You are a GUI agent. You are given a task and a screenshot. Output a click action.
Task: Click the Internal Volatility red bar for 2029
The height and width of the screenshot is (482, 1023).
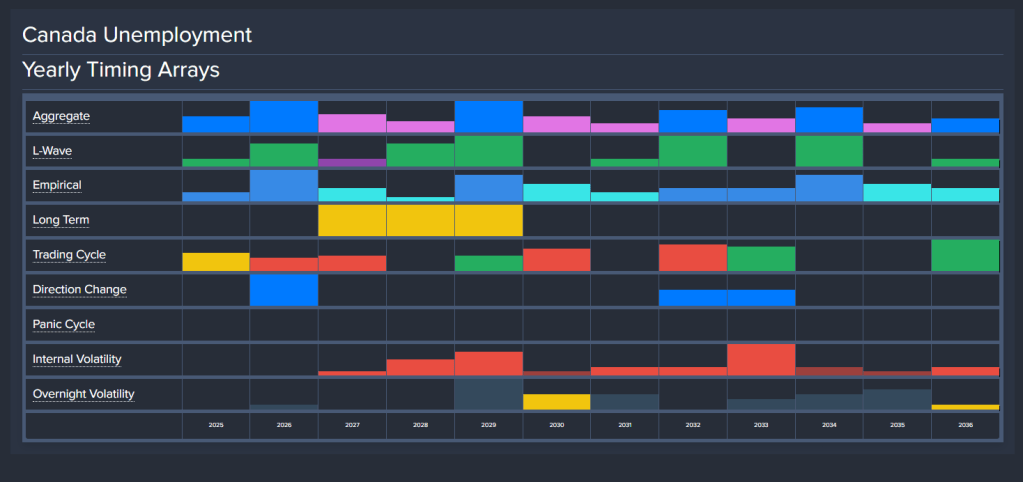[489, 363]
